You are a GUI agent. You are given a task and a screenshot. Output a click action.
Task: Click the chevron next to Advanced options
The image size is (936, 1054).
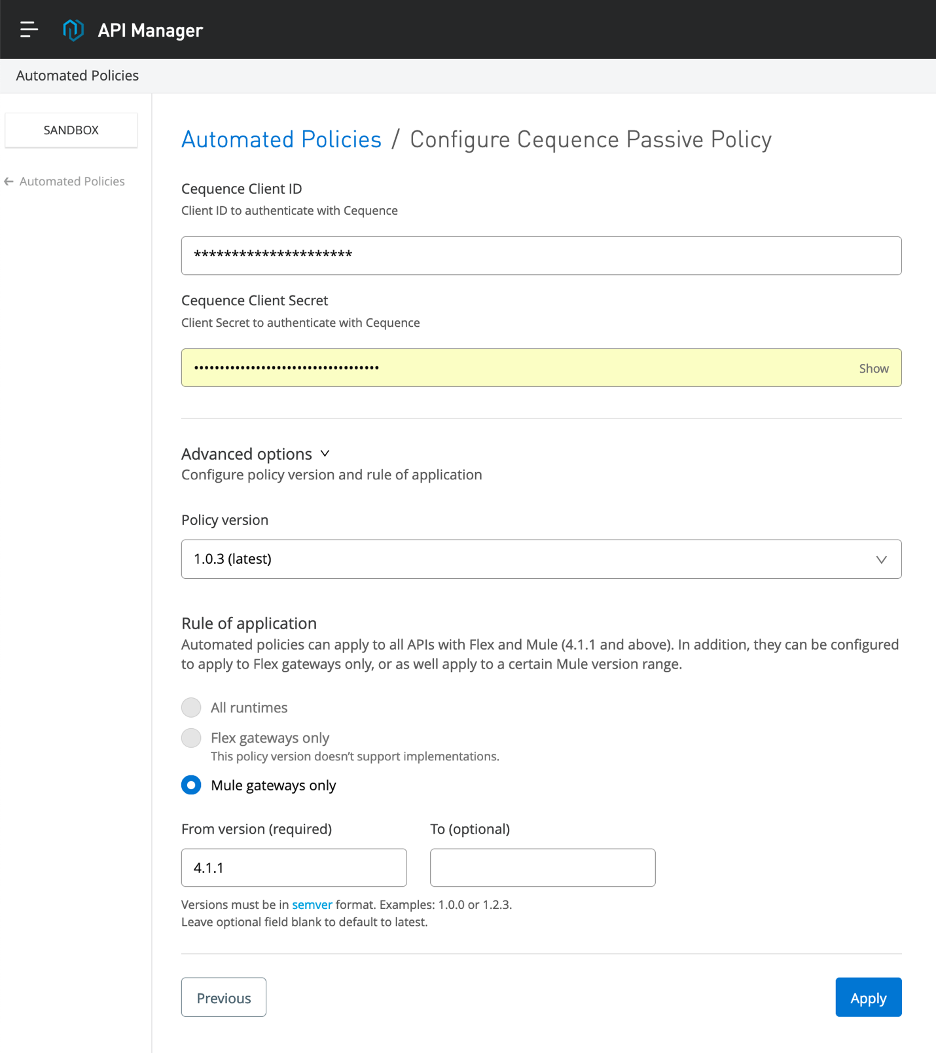(x=325, y=454)
